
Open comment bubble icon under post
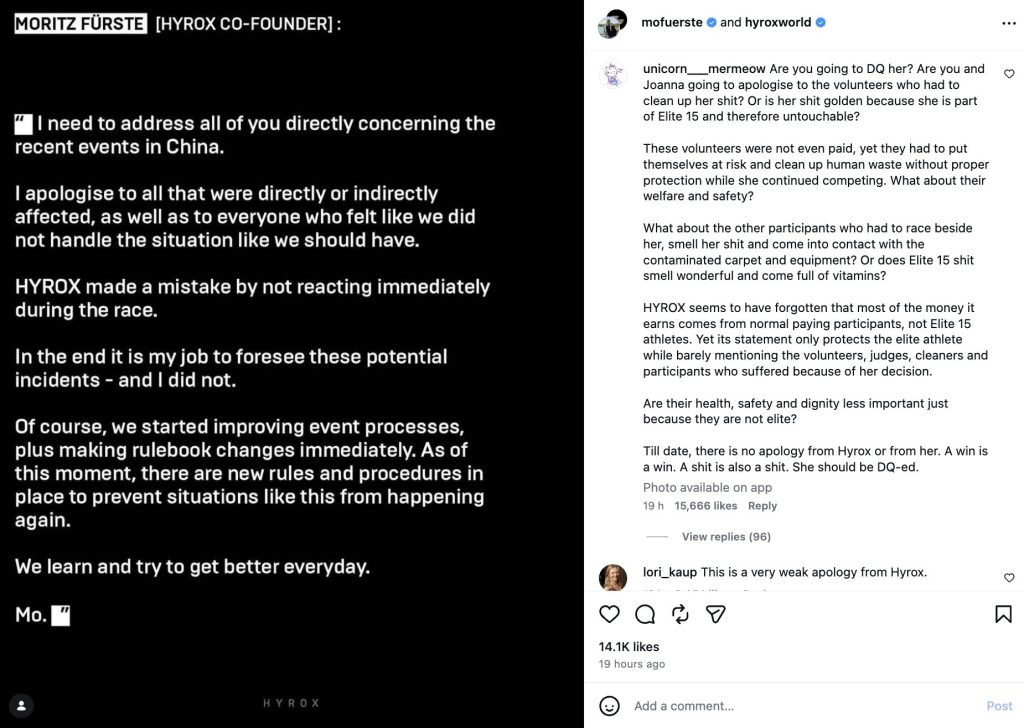(x=645, y=614)
